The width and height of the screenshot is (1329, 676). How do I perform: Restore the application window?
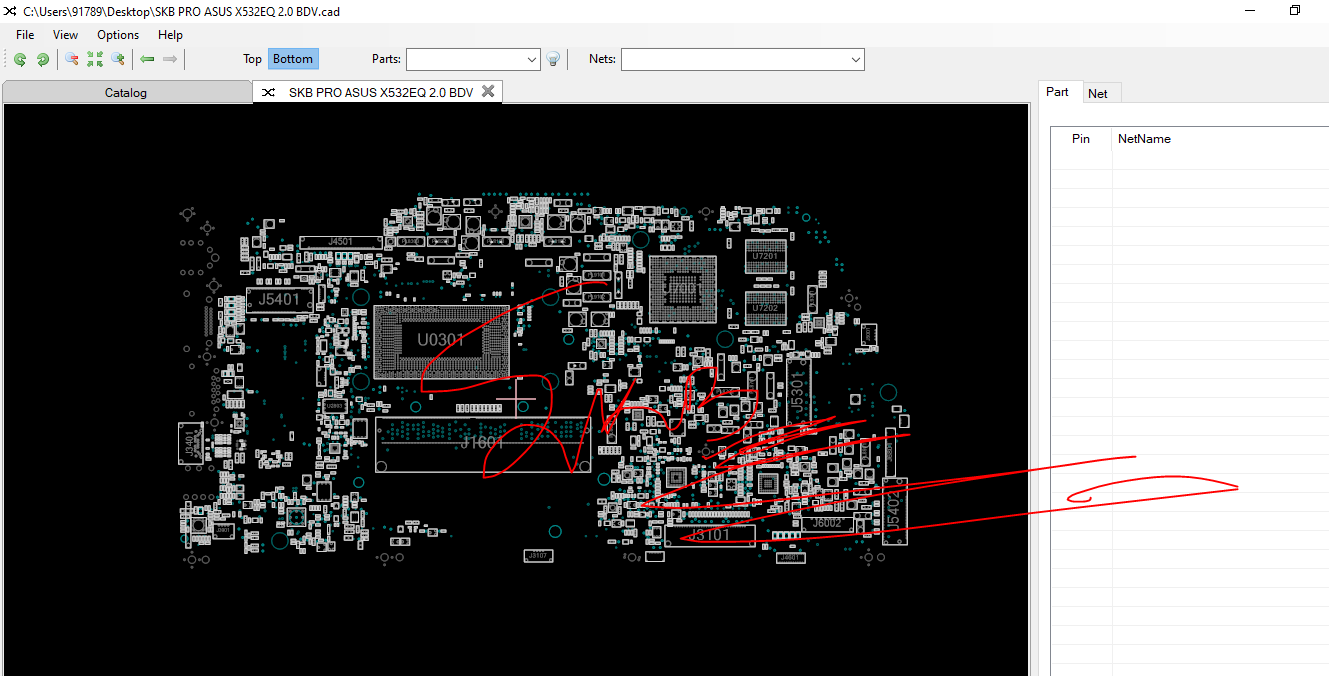point(1295,10)
